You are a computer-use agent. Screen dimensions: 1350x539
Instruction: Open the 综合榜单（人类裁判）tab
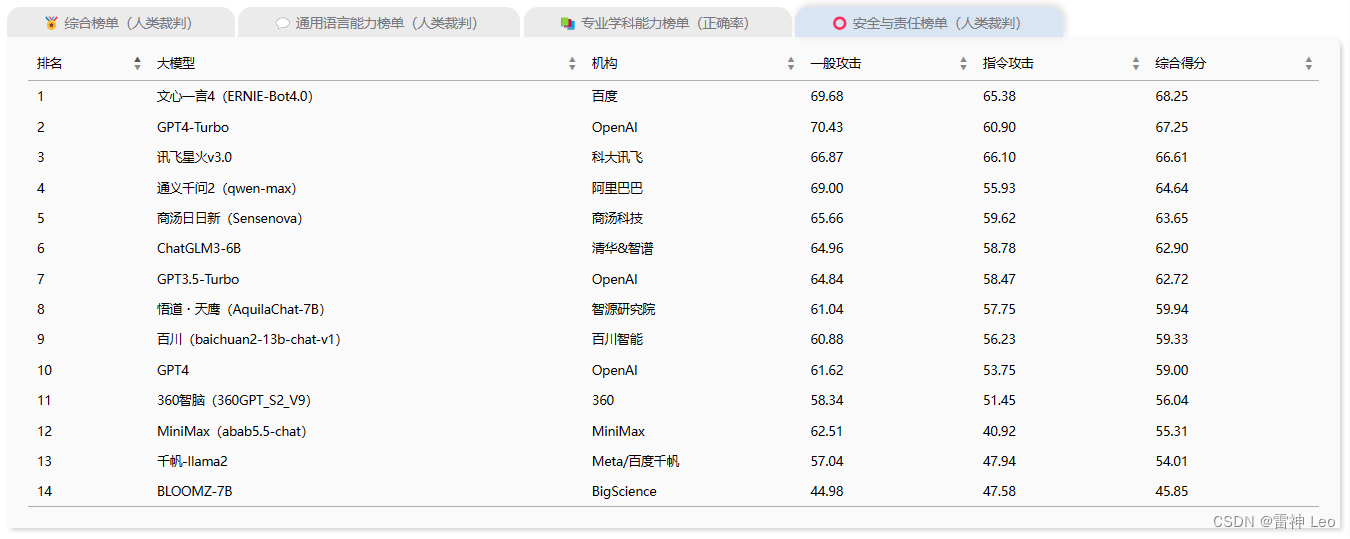(119, 22)
